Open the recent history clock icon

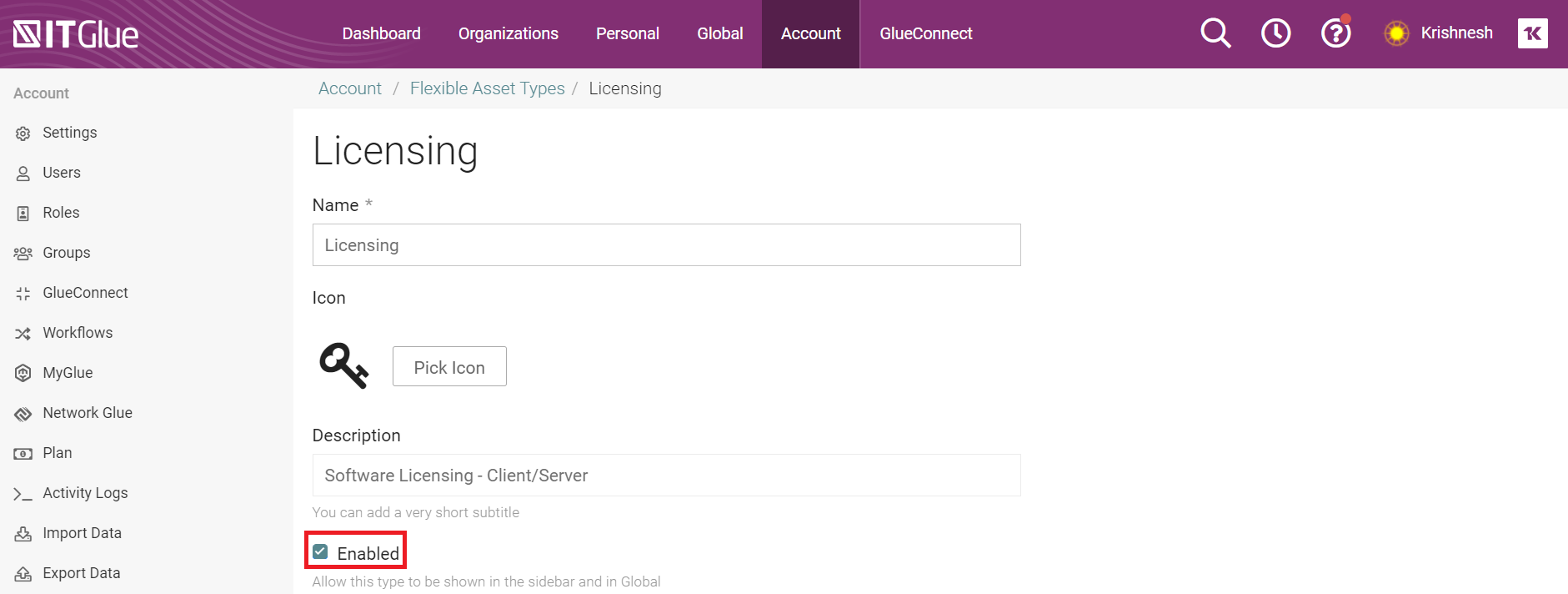(1275, 33)
